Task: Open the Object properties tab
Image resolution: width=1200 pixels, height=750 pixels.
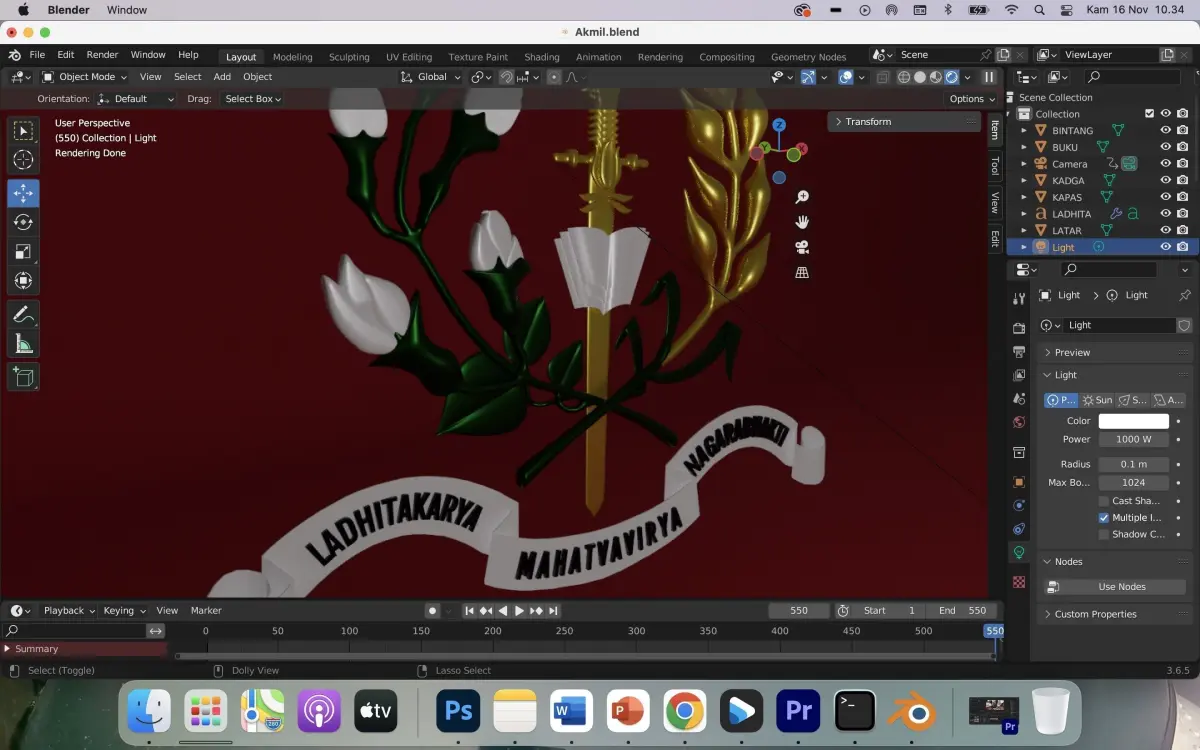Action: (x=1019, y=482)
